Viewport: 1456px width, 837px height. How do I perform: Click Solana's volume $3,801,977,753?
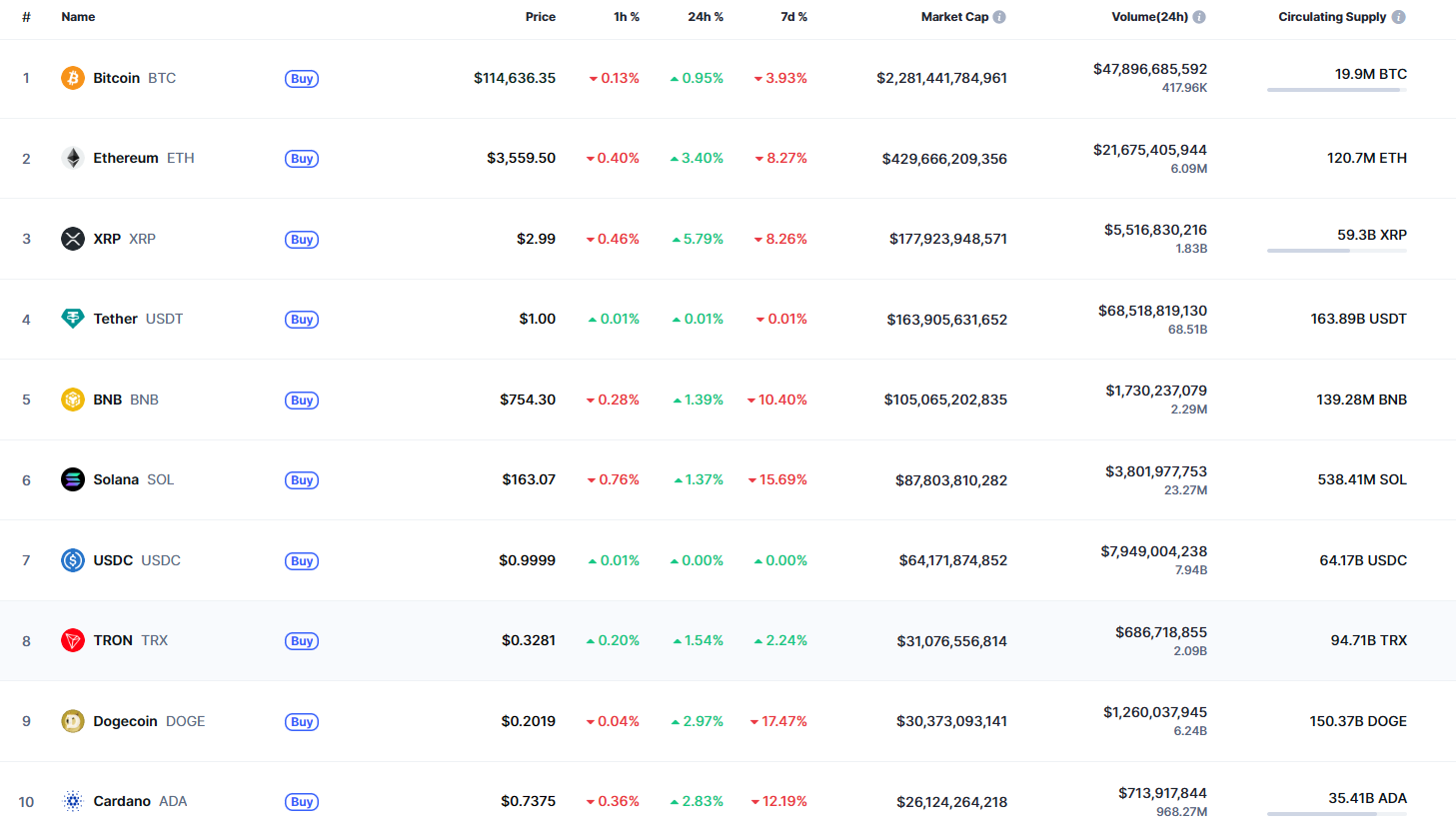[1156, 471]
